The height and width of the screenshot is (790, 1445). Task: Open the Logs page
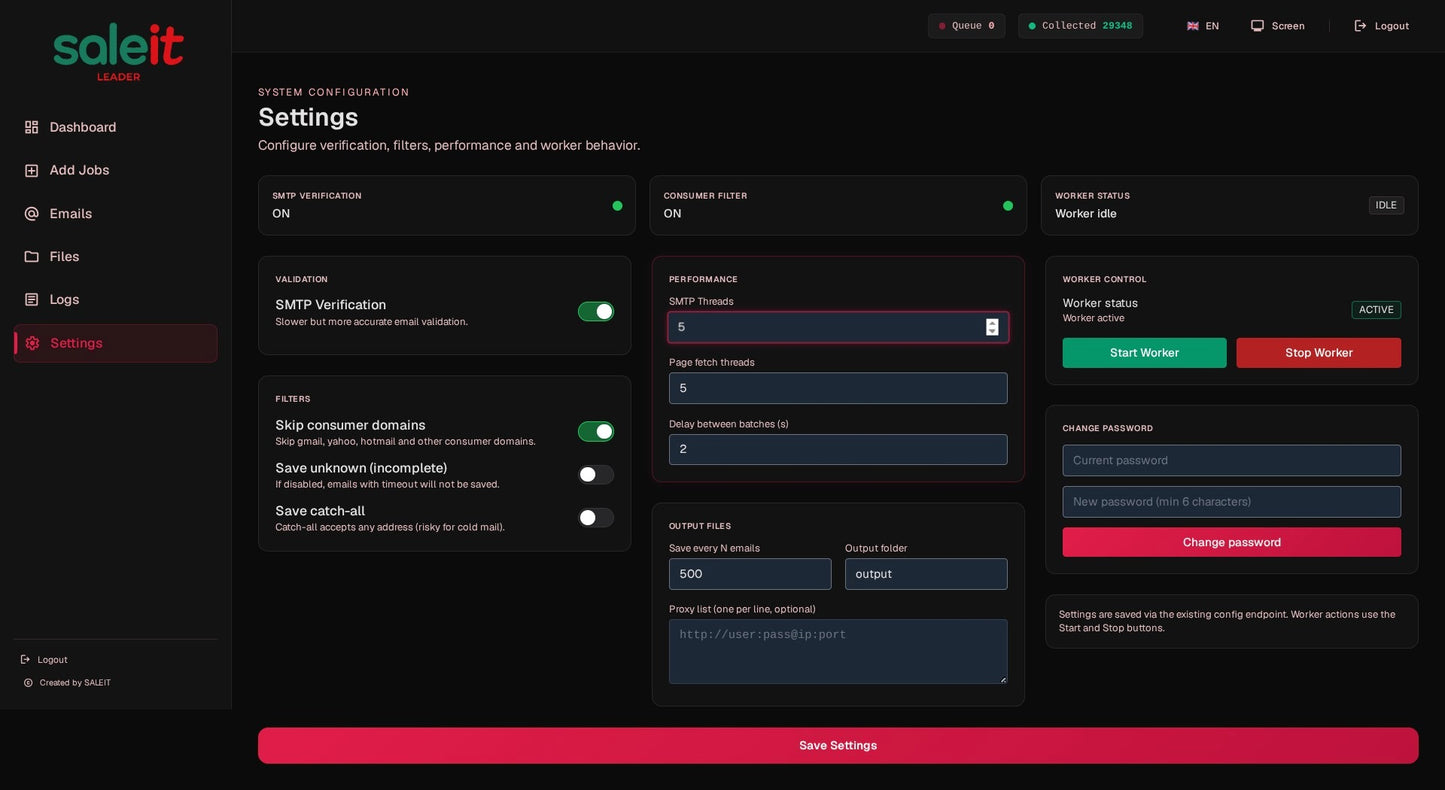[115, 300]
